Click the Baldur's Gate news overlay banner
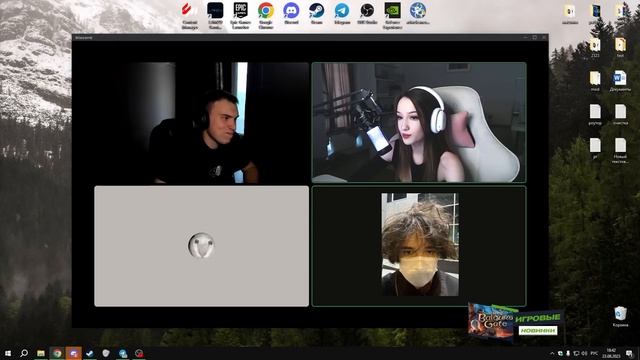This screenshot has width=640, height=360. point(515,322)
